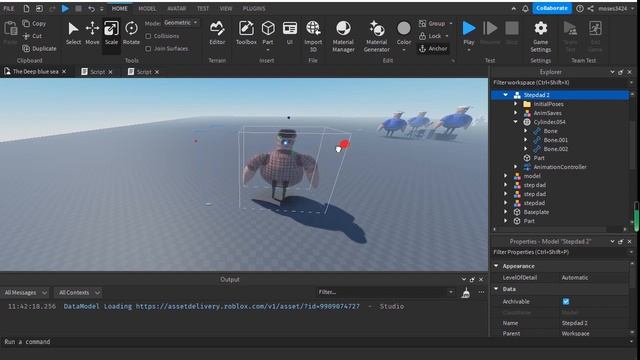Switch to The Deep blue sea tab
640x360 pixels.
[35, 71]
